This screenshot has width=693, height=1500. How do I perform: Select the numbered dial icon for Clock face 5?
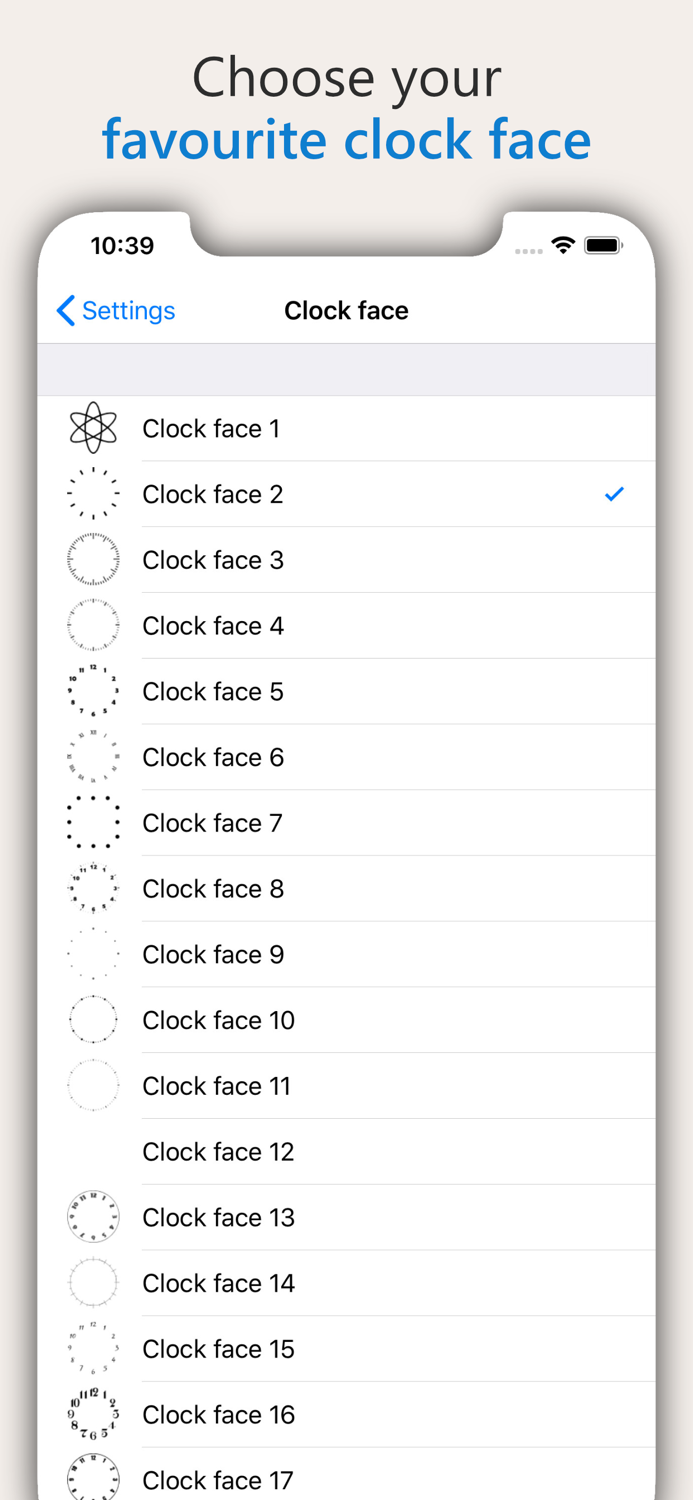pos(93,690)
